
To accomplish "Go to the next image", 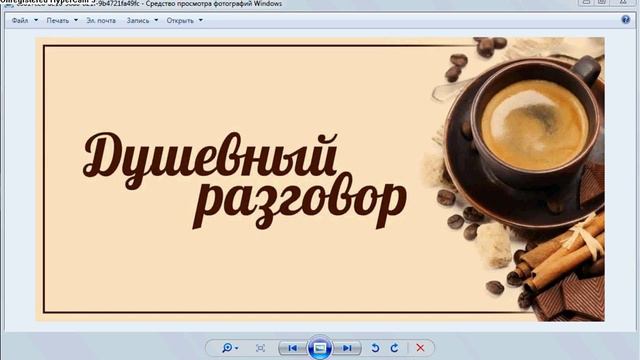I will pyautogui.click(x=347, y=348).
